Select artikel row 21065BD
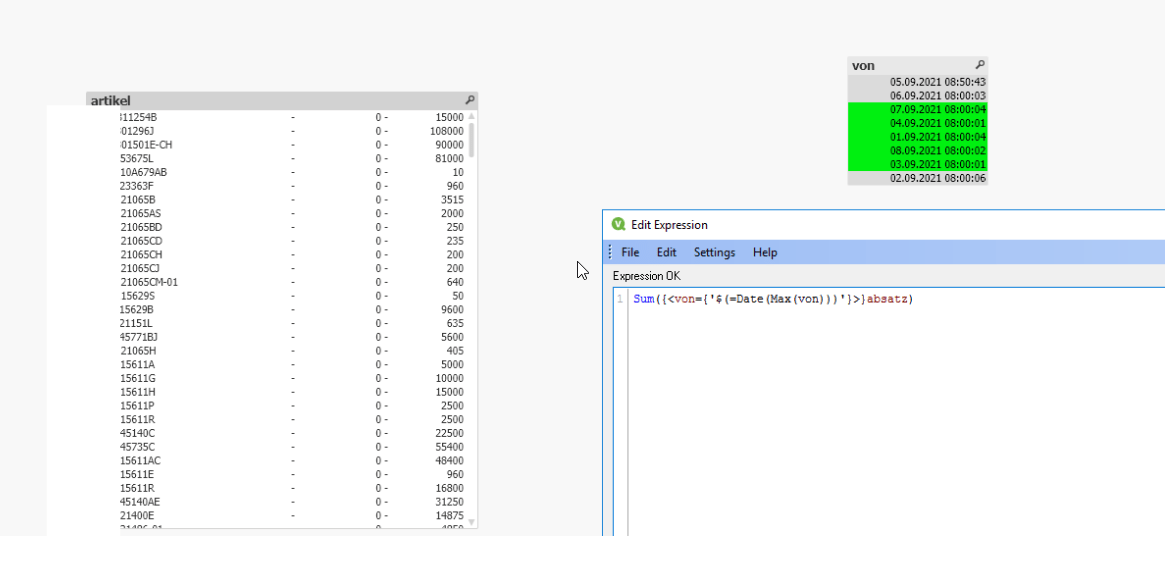 click(292, 227)
